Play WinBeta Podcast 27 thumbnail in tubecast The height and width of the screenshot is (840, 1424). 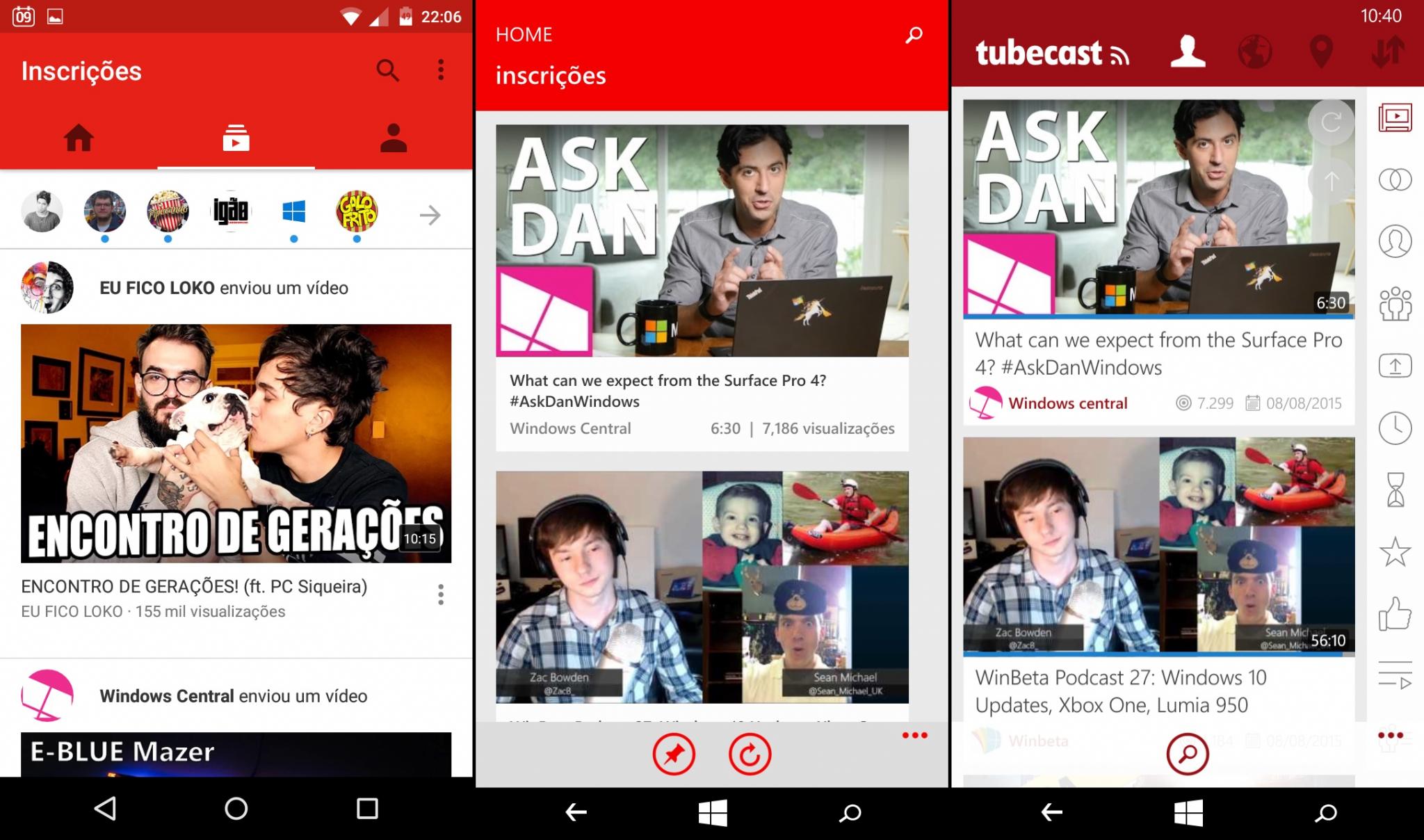click(1158, 545)
